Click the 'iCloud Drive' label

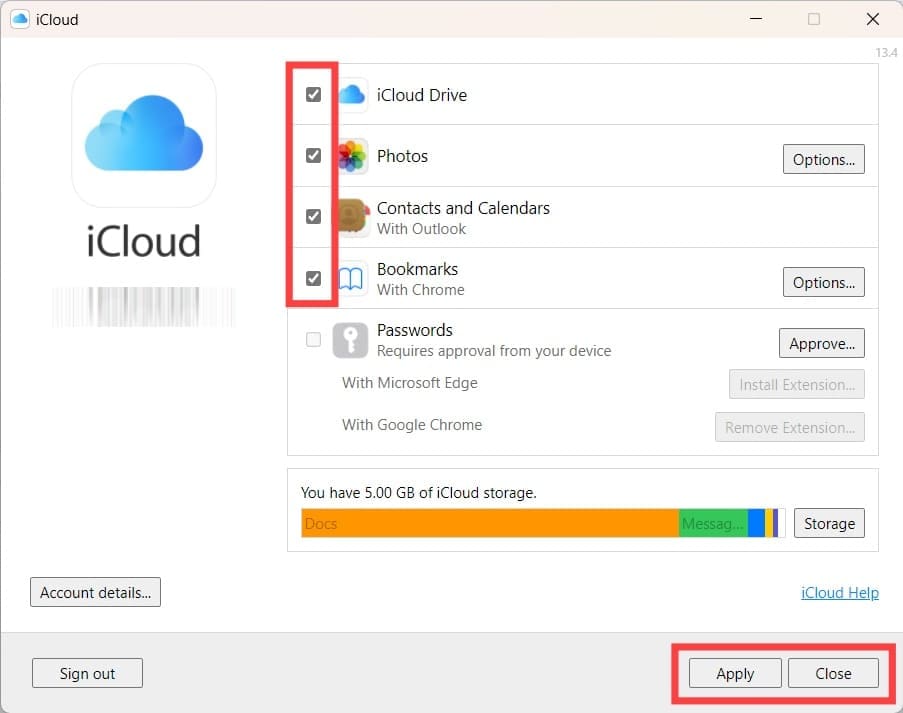[x=422, y=95]
